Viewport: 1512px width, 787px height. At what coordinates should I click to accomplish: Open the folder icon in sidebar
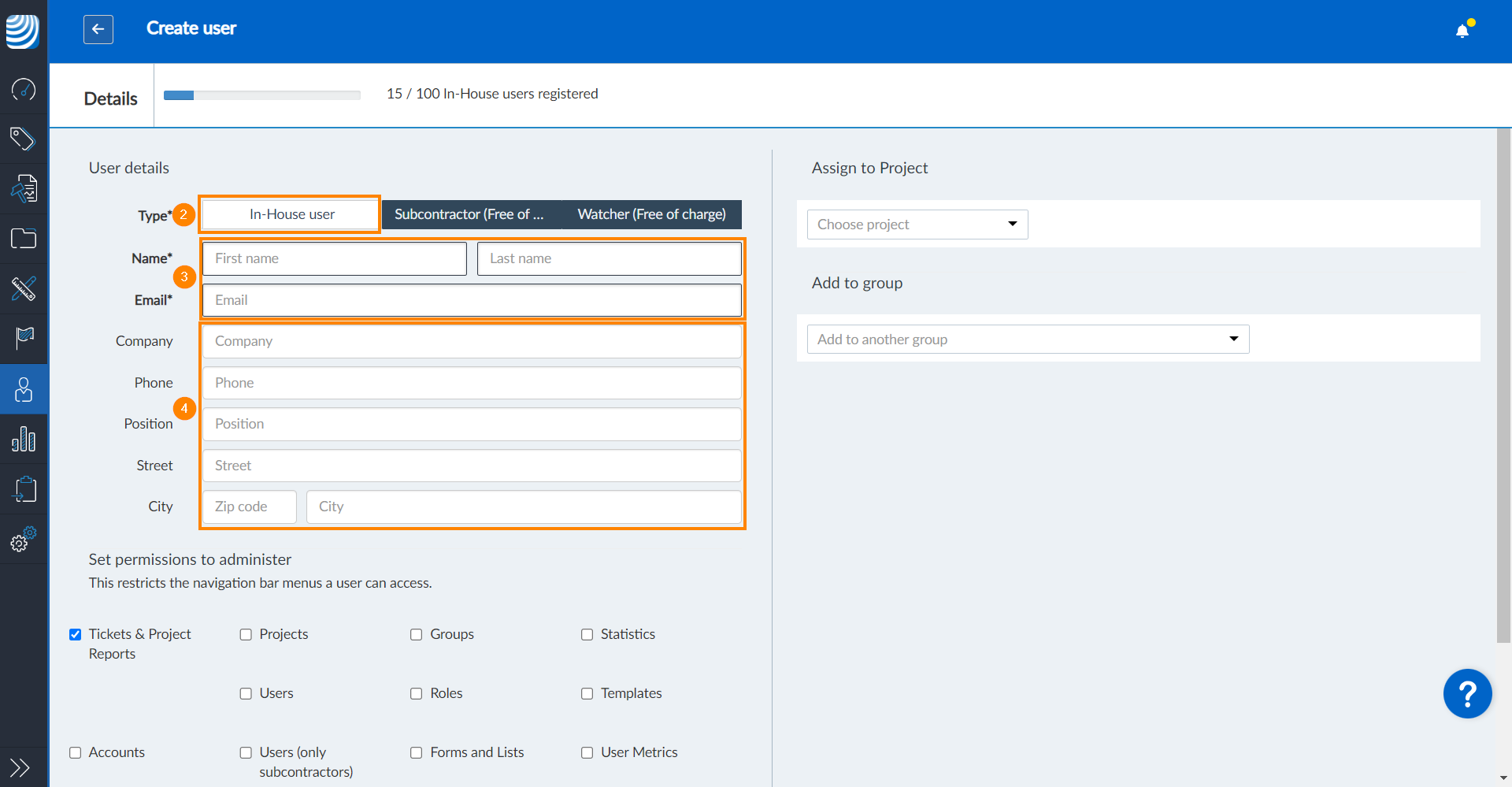24,239
